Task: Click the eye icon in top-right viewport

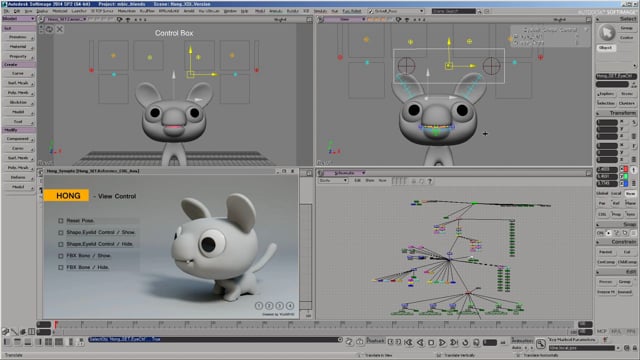Action: point(407,19)
